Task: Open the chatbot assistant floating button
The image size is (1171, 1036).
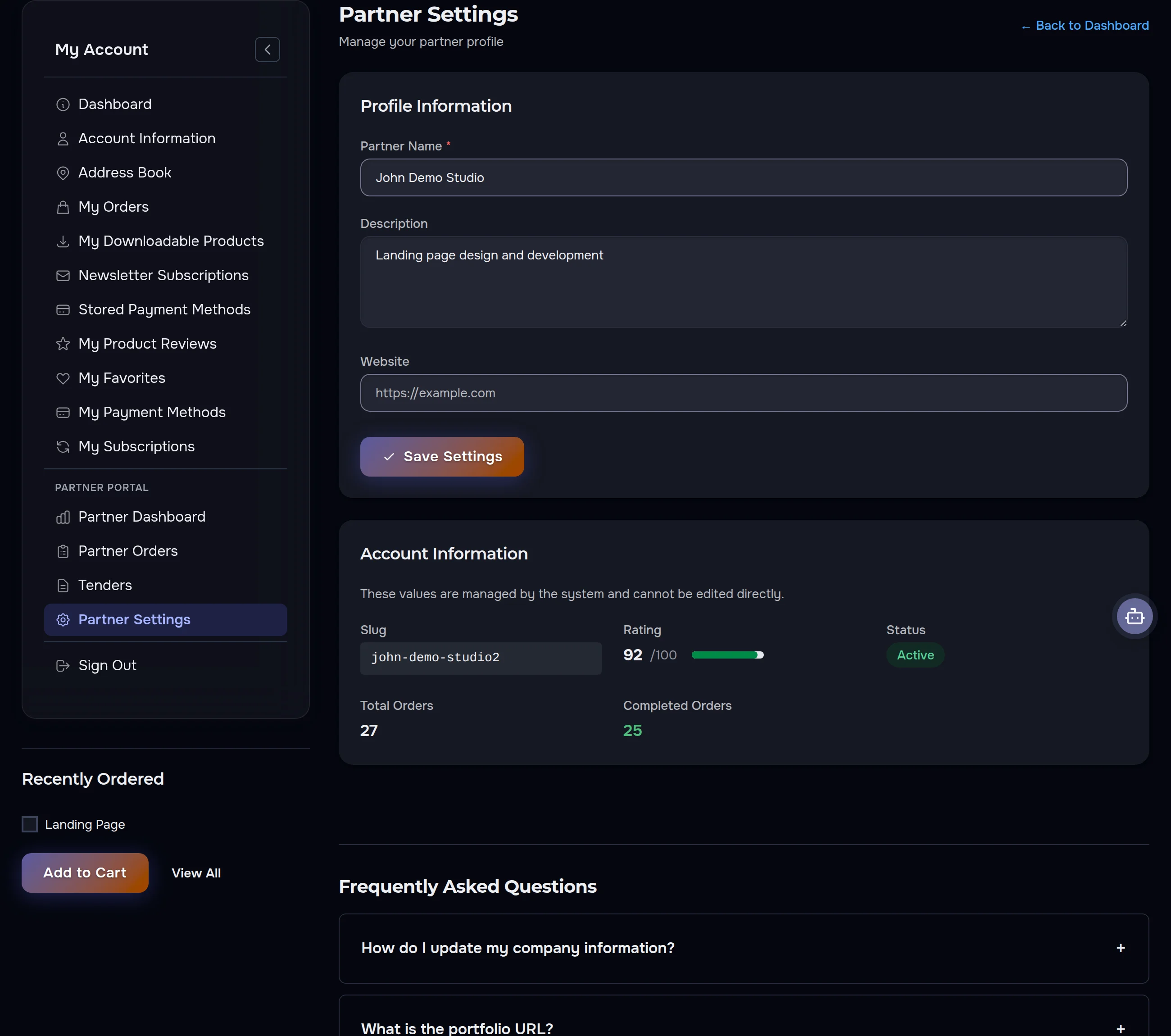Action: pyautogui.click(x=1135, y=617)
